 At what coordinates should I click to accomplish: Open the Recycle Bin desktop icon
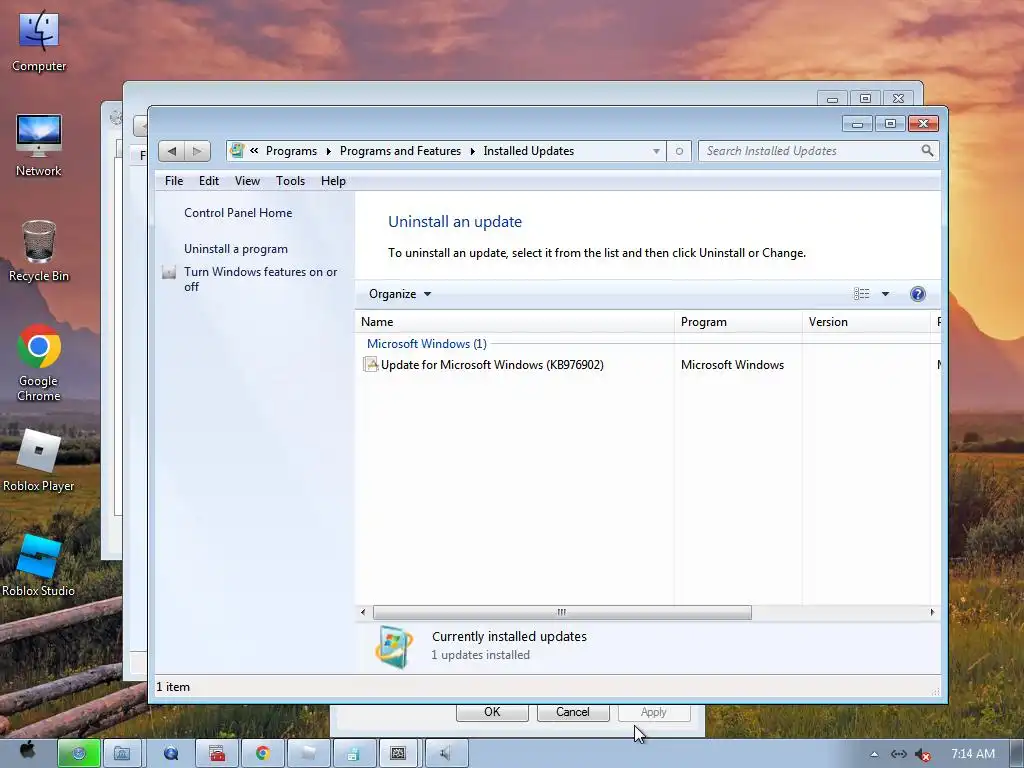click(39, 250)
